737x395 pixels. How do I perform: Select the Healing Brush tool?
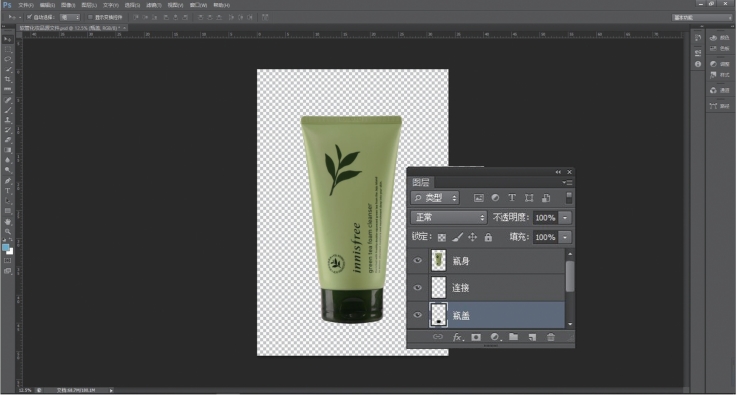pyautogui.click(x=8, y=100)
